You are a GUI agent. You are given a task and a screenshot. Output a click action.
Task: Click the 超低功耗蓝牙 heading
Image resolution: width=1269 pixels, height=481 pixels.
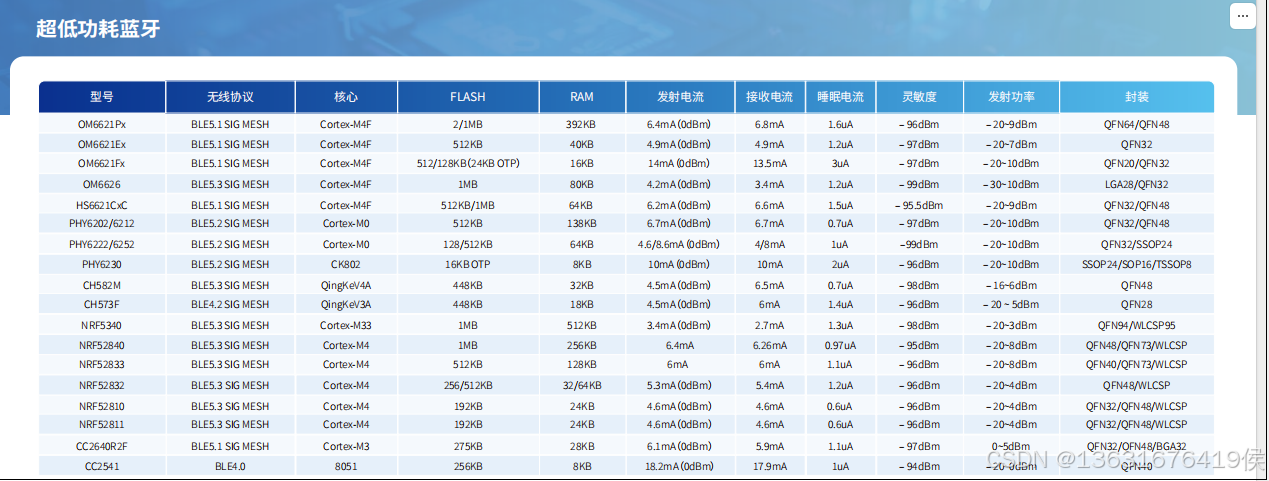point(98,29)
